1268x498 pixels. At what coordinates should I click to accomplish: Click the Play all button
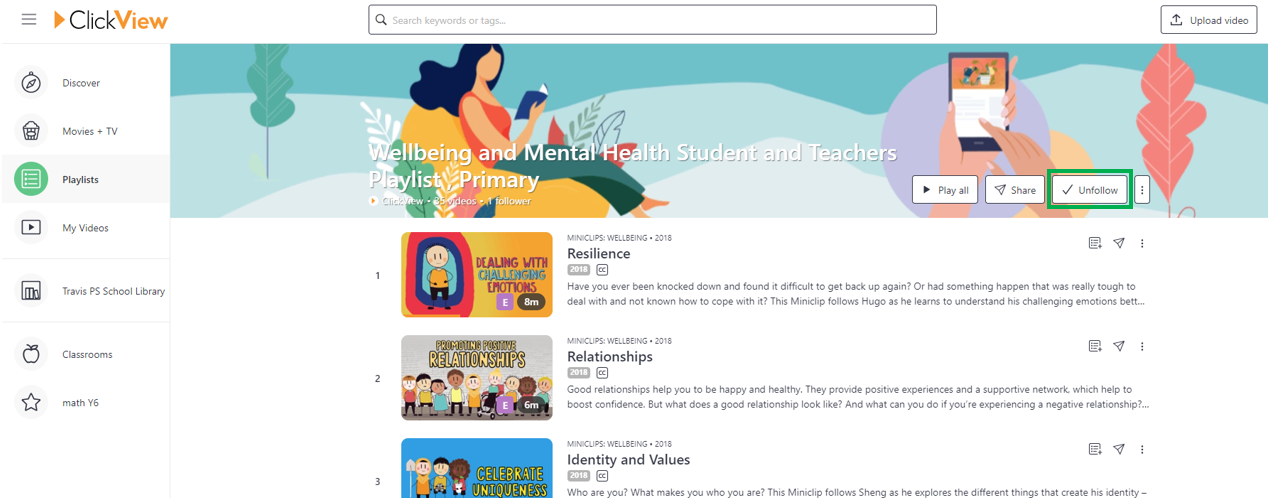tap(945, 190)
